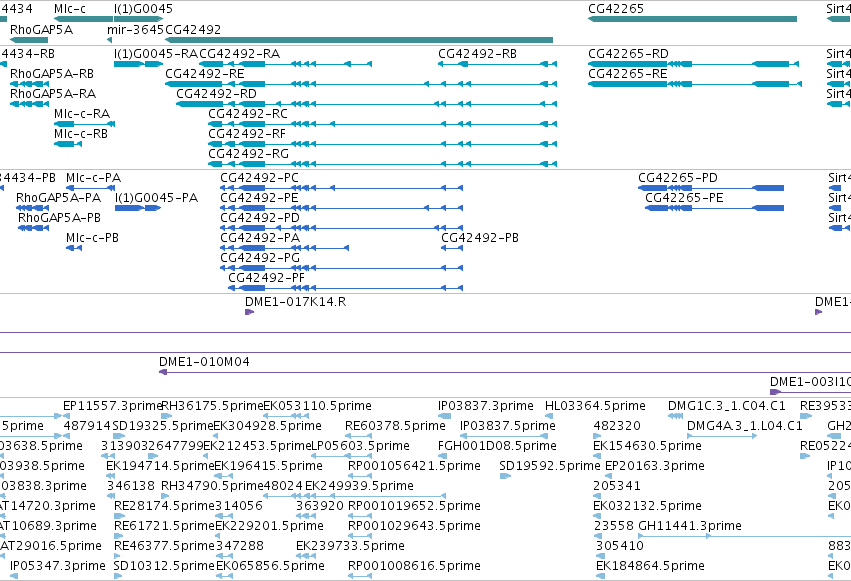The height and width of the screenshot is (581, 851).
Task: Select feature 482320
Action: (x=617, y=426)
